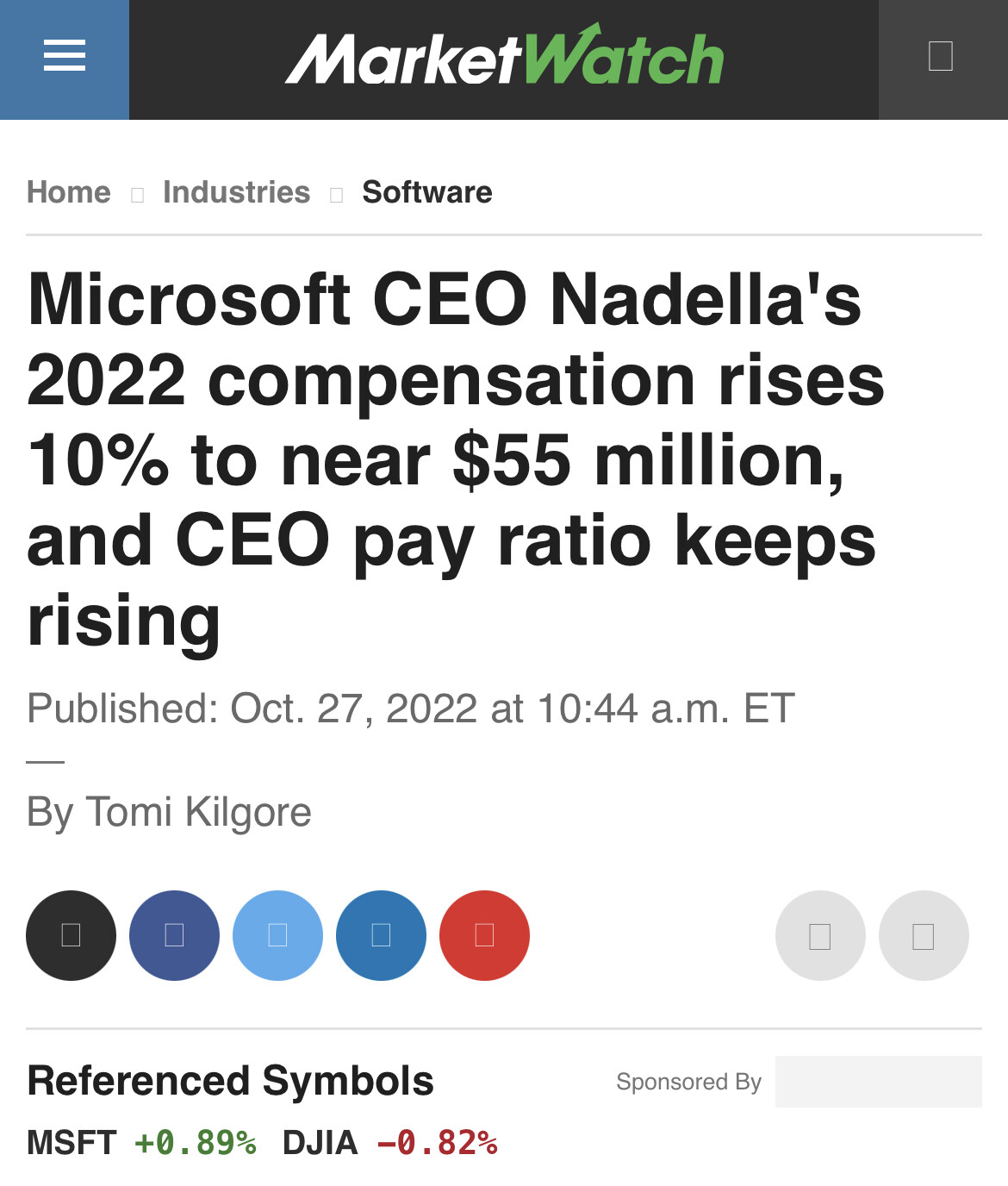This screenshot has width=1008, height=1186.
Task: Click the icon at the header's right end
Action: (941, 57)
